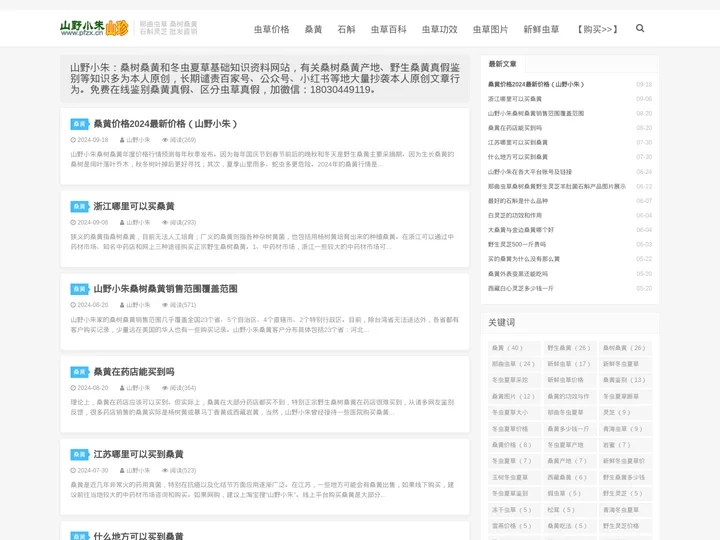Open sidebar link 白灵芝的功效和作用

point(515,215)
